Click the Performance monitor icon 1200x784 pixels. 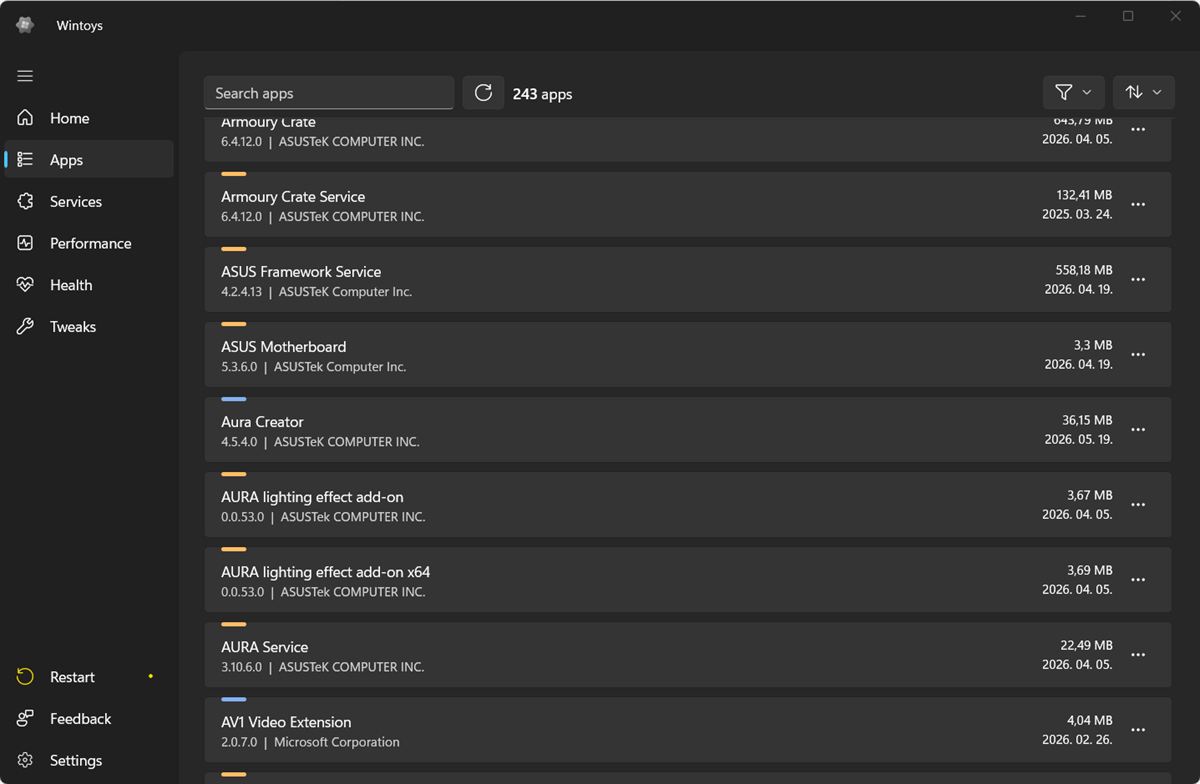(26, 243)
